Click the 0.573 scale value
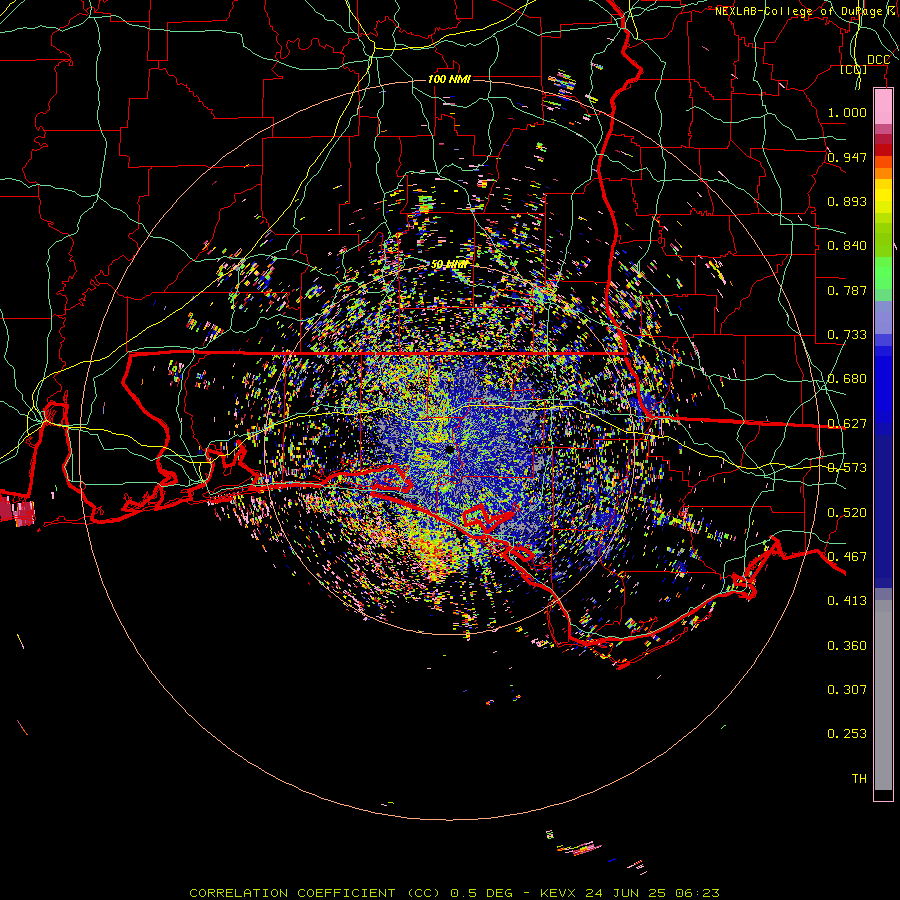This screenshot has width=900, height=900. click(x=847, y=468)
